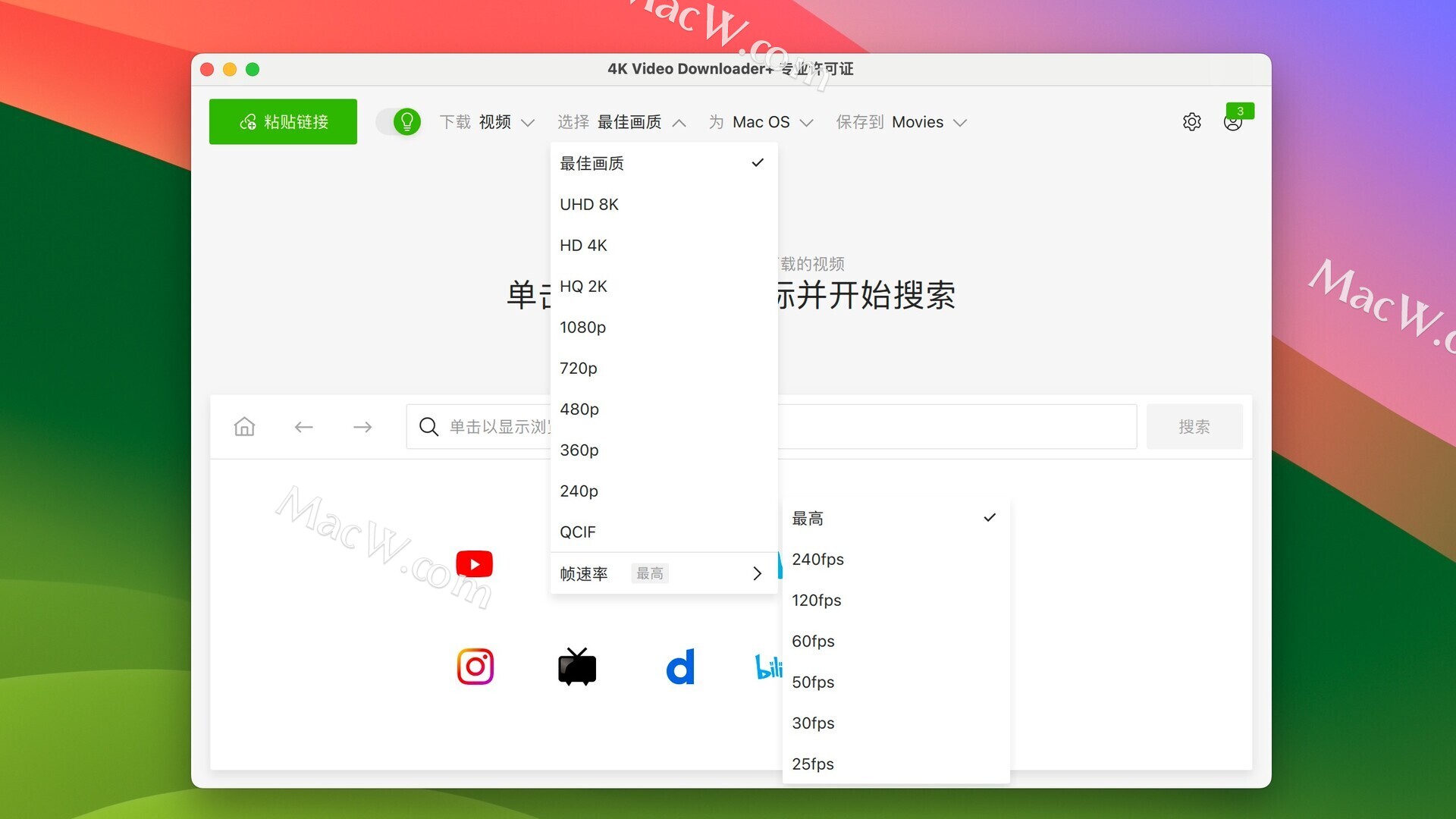Choose 25fps frame rate
The width and height of the screenshot is (1456, 819).
click(896, 764)
